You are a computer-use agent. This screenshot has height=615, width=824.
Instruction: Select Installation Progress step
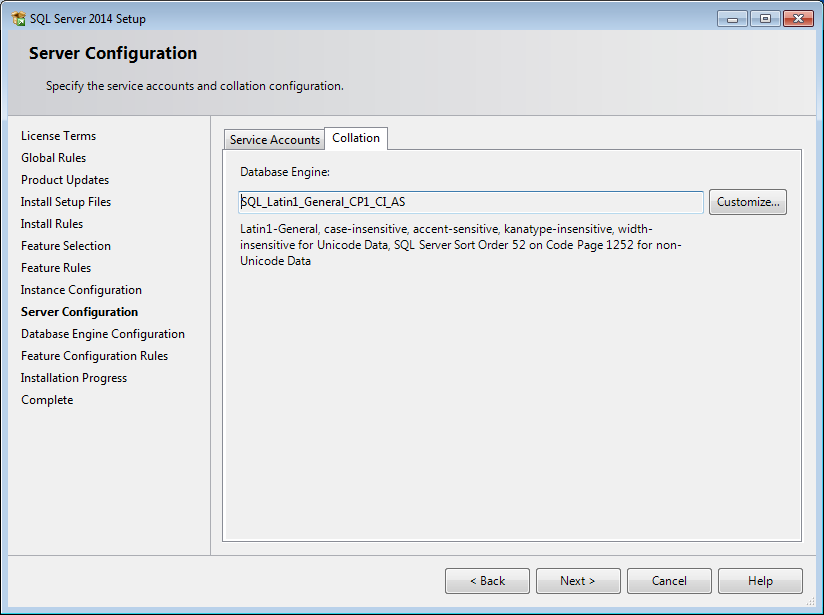[x=74, y=378]
